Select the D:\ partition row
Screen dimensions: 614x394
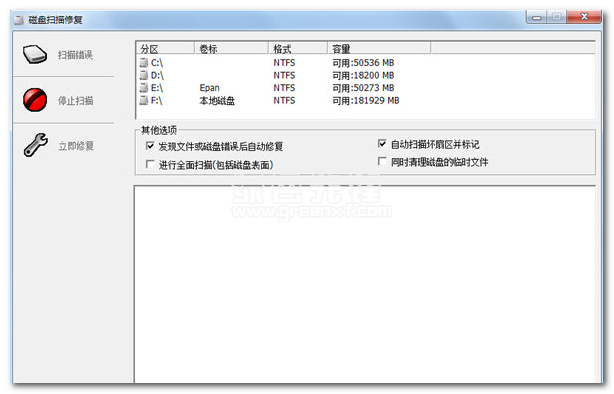[365, 75]
